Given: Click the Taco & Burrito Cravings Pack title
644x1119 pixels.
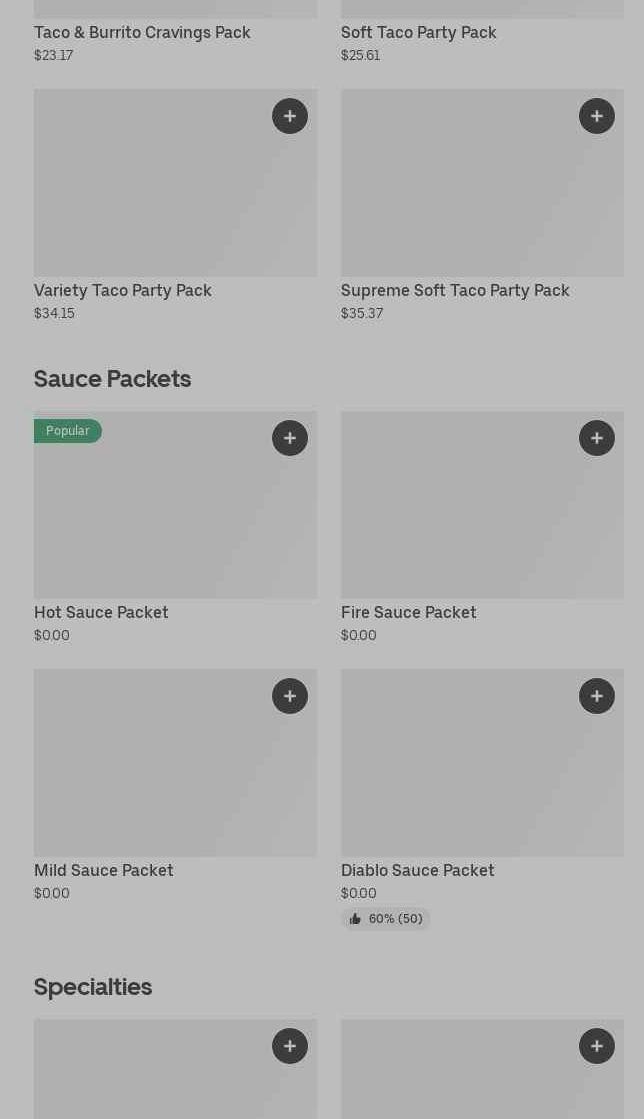Looking at the screenshot, I should click(142, 32).
